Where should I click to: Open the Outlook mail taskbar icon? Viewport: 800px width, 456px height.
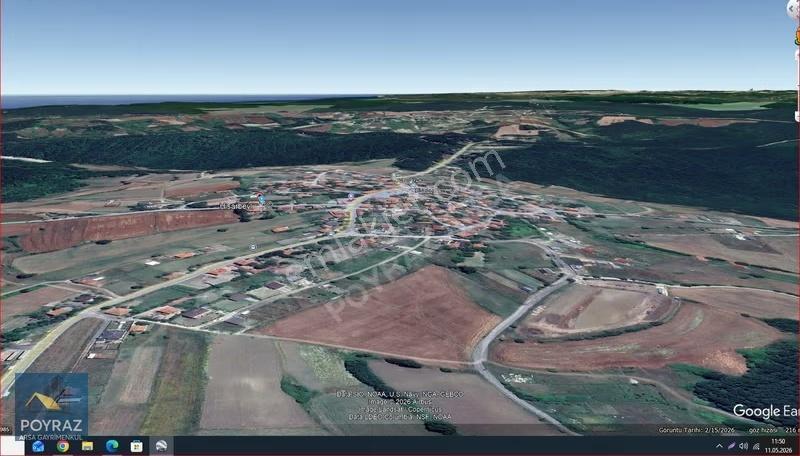tap(38, 446)
